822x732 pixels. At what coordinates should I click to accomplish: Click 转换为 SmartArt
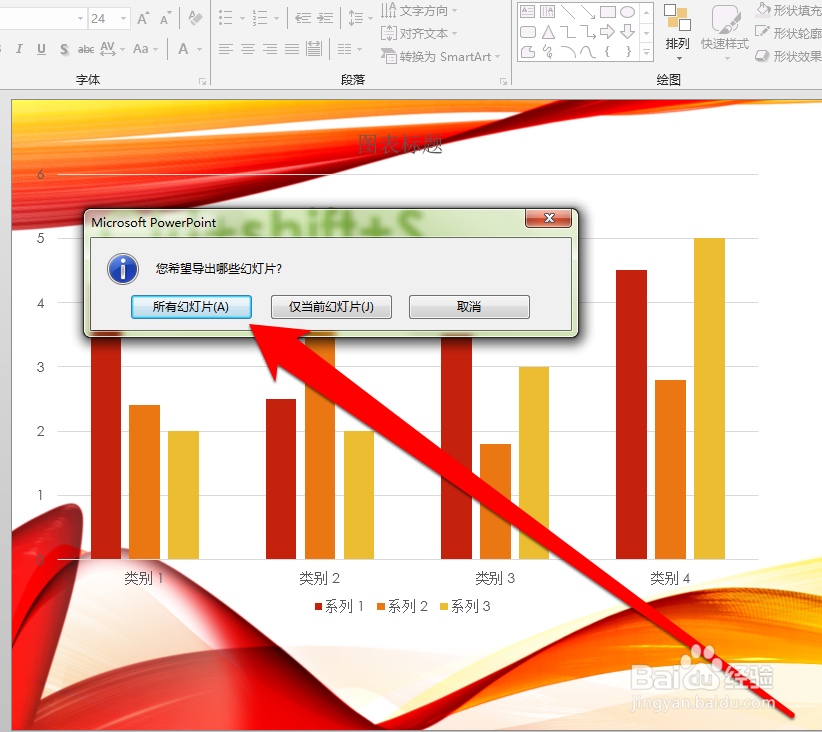[441, 56]
